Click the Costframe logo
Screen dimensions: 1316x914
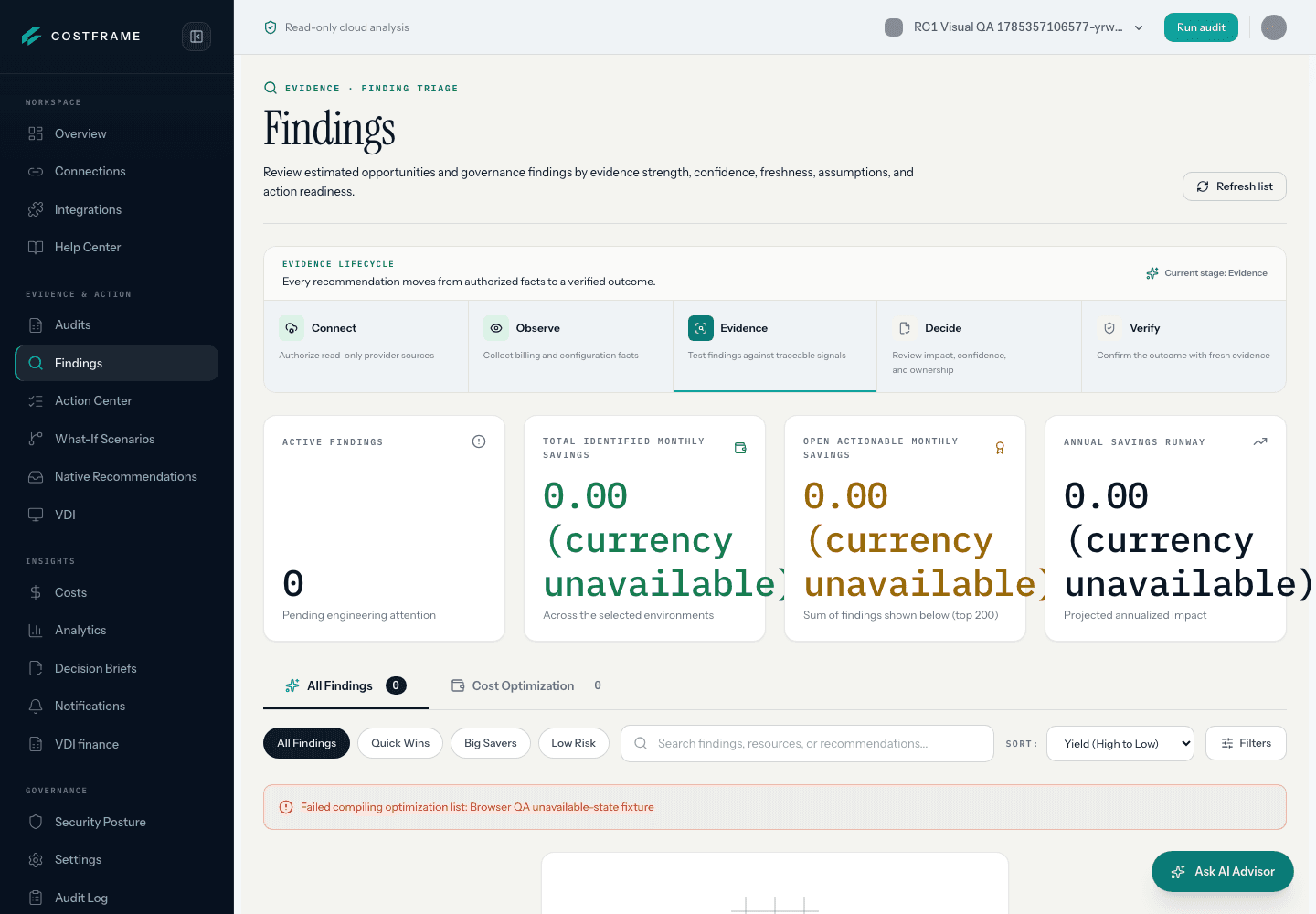coord(81,37)
